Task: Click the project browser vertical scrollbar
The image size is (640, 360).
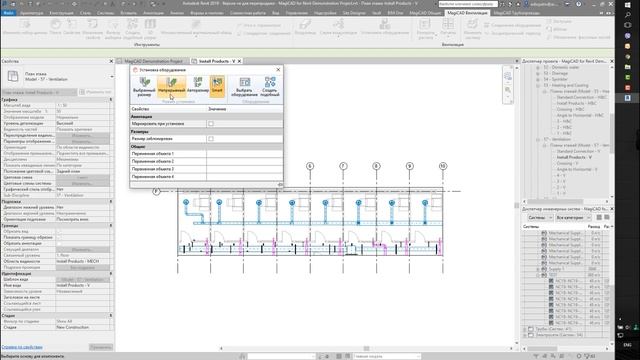Action: pos(611,133)
